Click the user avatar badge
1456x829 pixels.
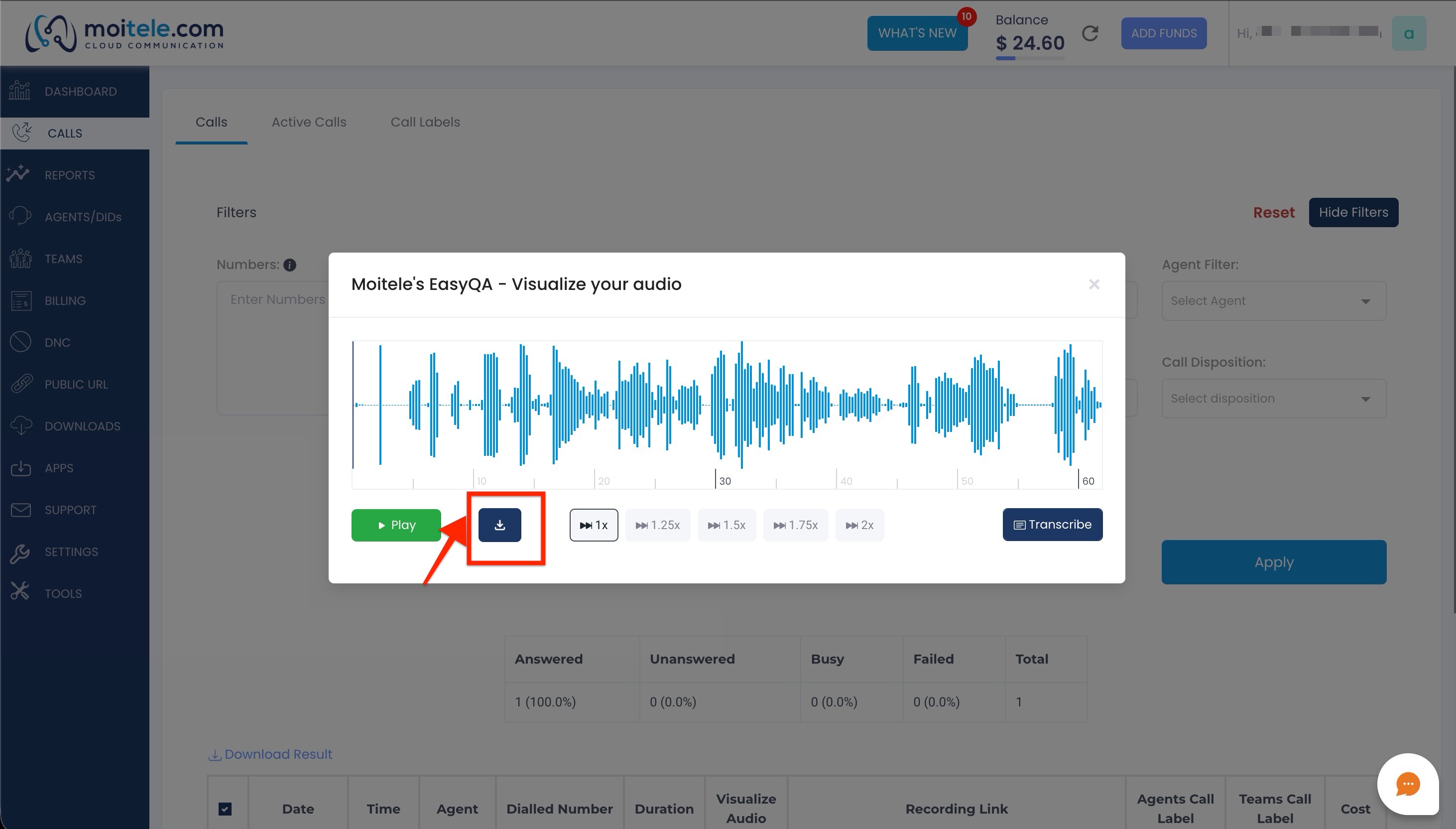tap(1409, 33)
